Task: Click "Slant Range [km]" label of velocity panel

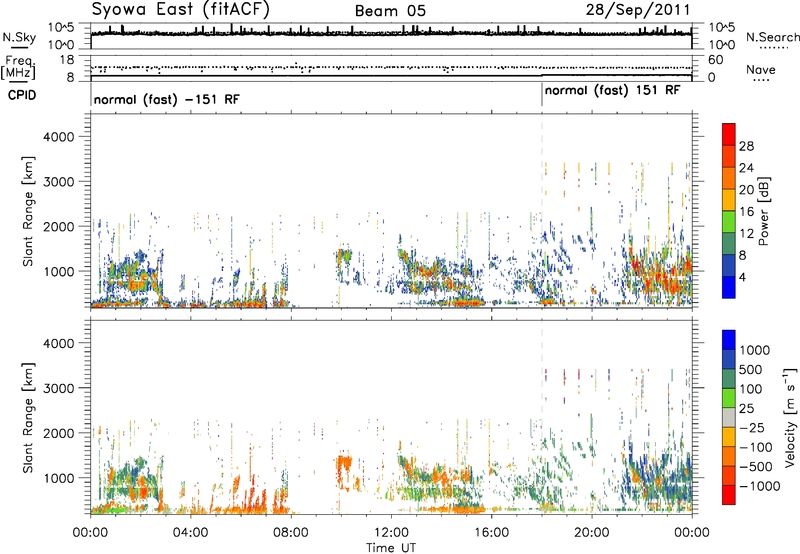Action: (x=28, y=418)
